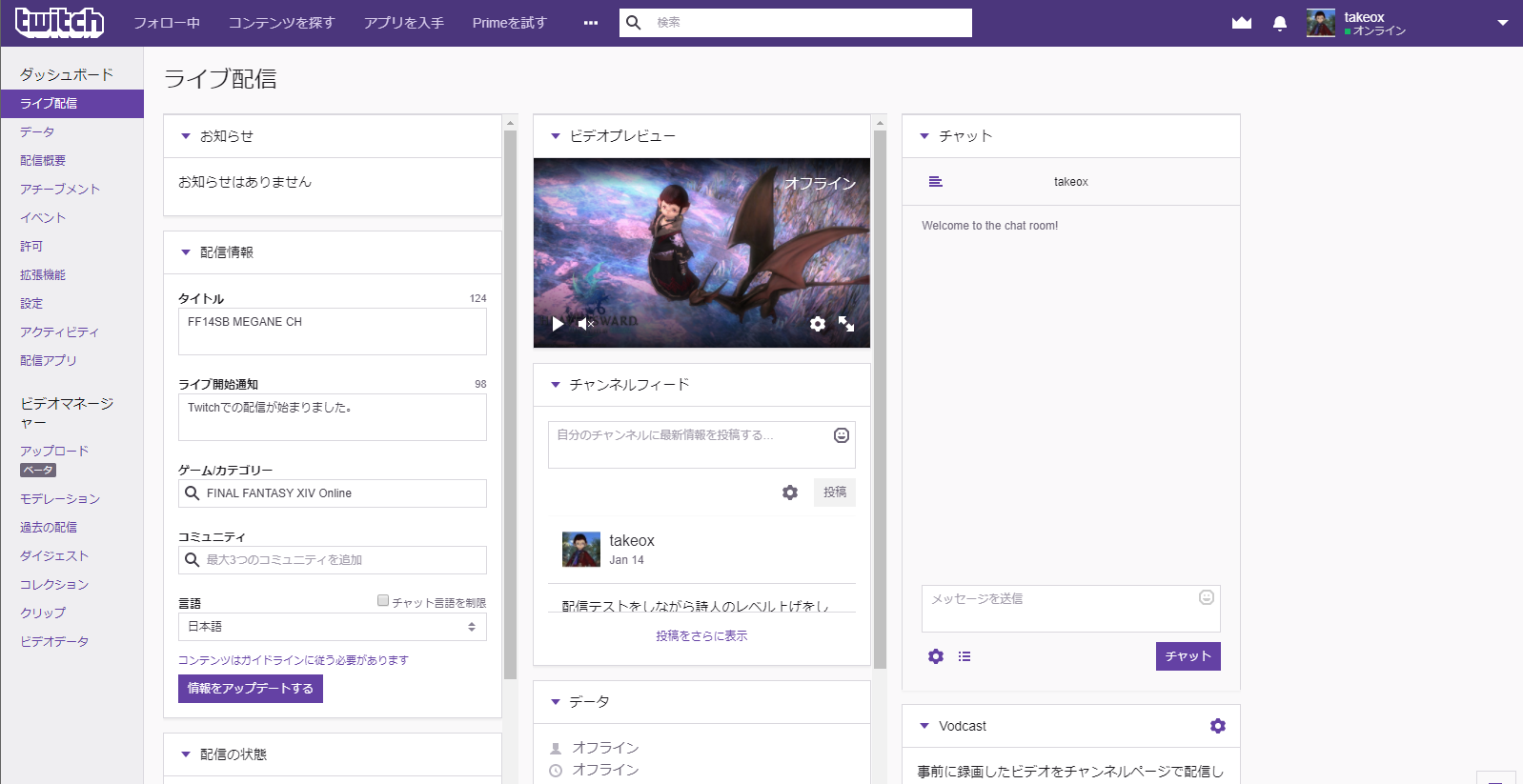Image resolution: width=1523 pixels, height=784 pixels.
Task: Click the Twitch logo
Action: click(x=59, y=22)
